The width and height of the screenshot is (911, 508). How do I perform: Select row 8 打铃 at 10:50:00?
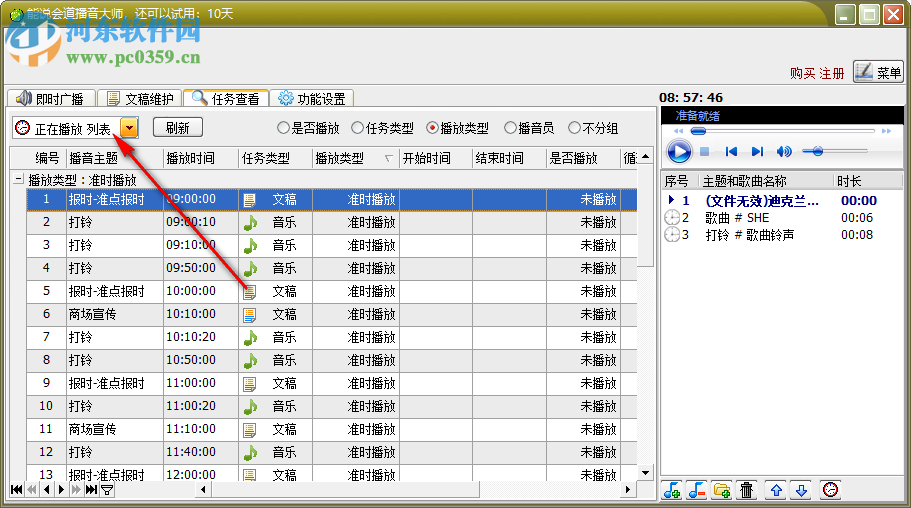point(332,360)
